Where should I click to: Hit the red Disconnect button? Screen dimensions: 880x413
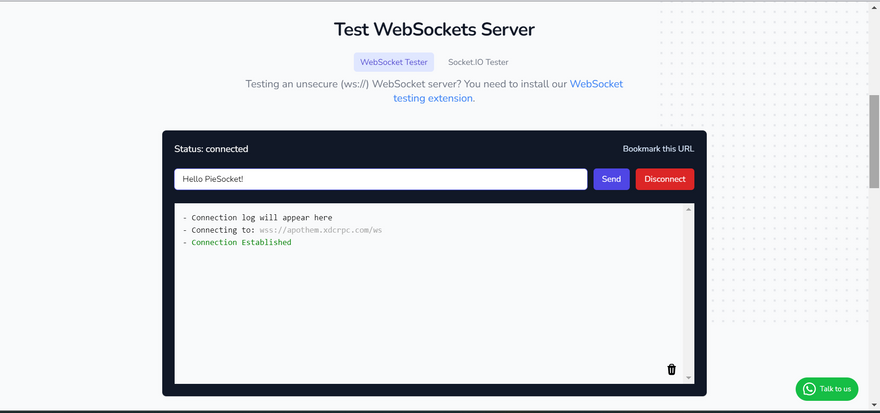(665, 179)
